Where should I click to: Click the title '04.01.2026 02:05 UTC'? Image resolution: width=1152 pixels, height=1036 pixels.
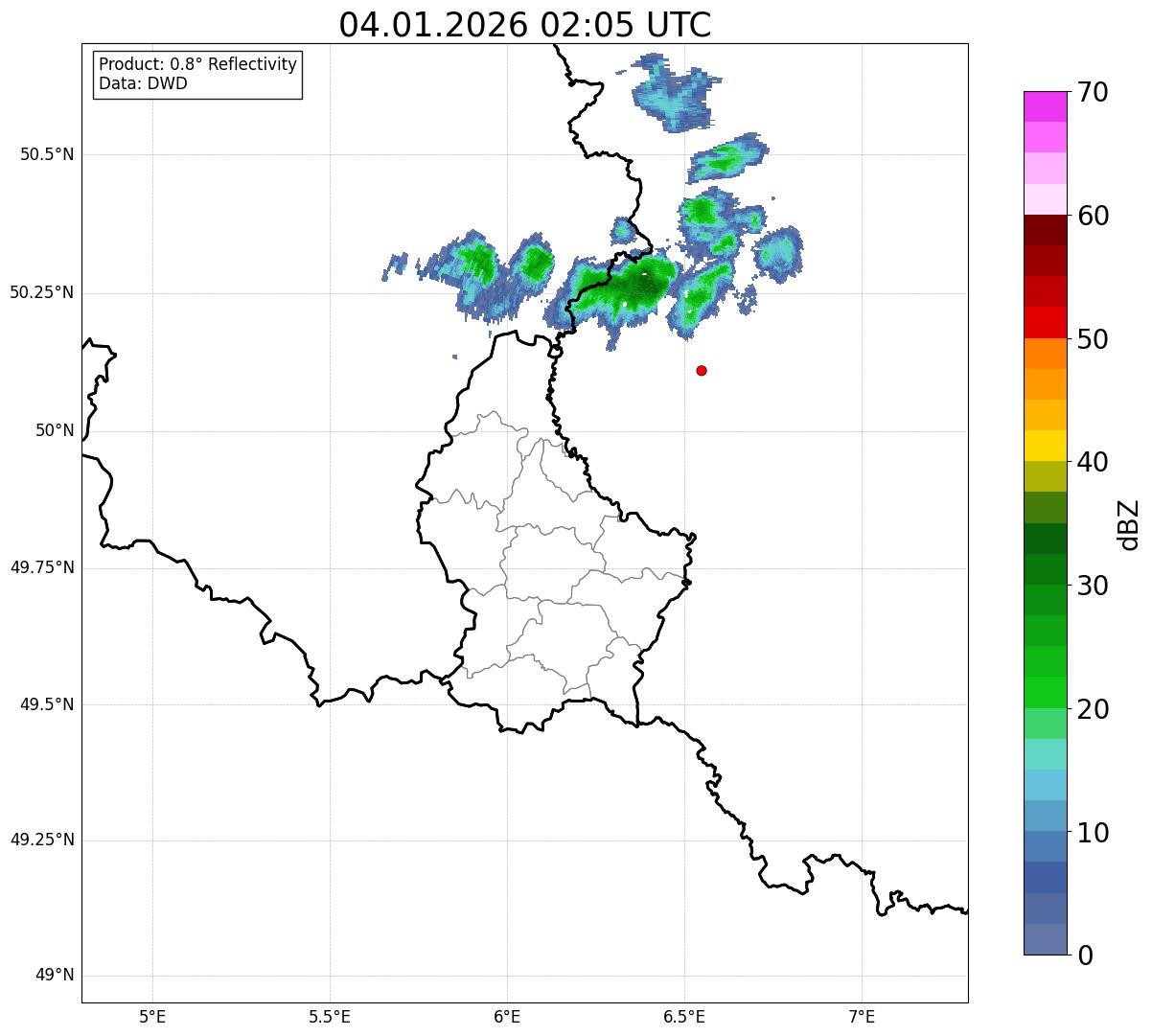[525, 25]
